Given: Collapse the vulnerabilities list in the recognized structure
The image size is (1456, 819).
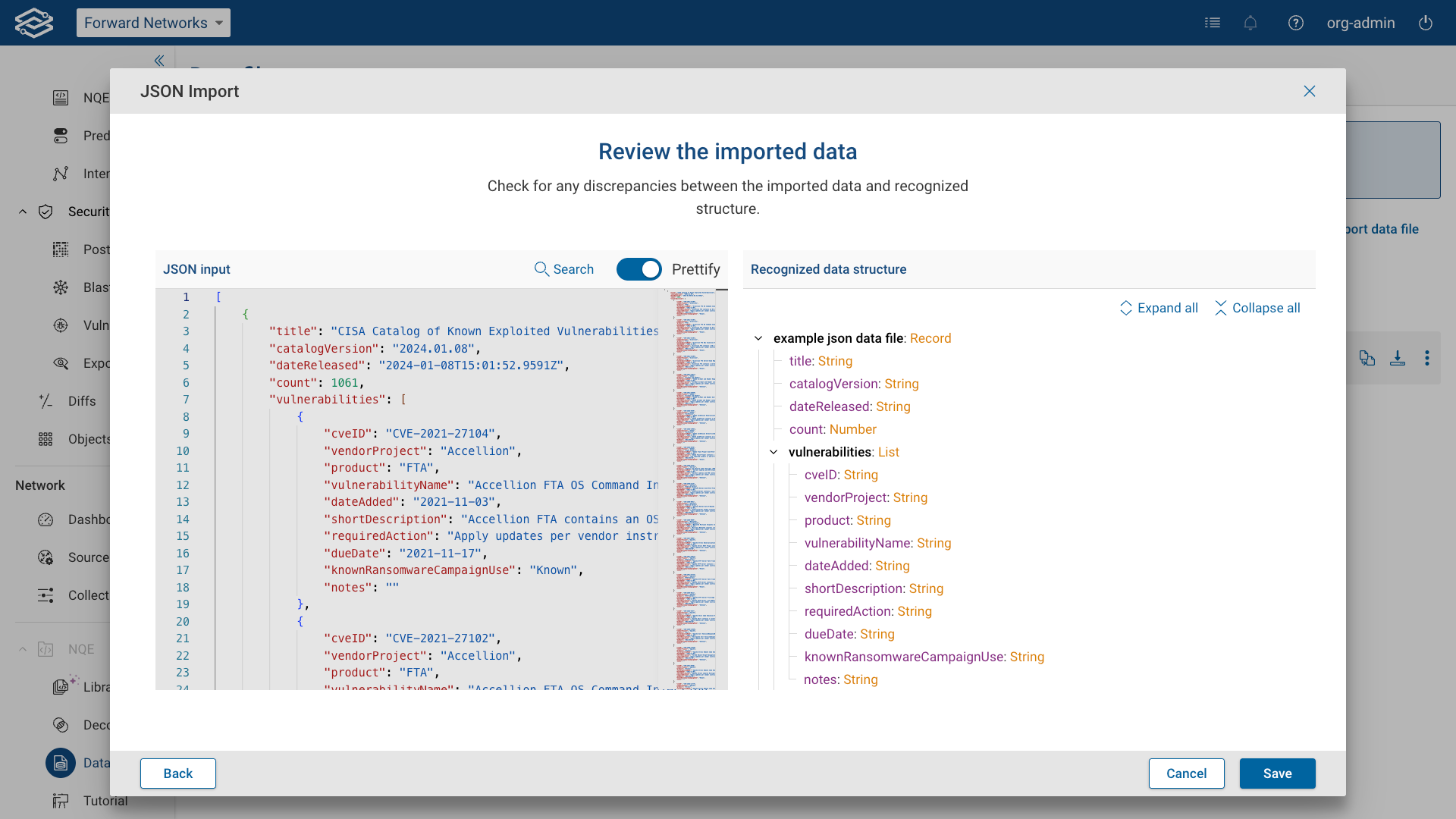Looking at the screenshot, I should pyautogui.click(x=773, y=452).
